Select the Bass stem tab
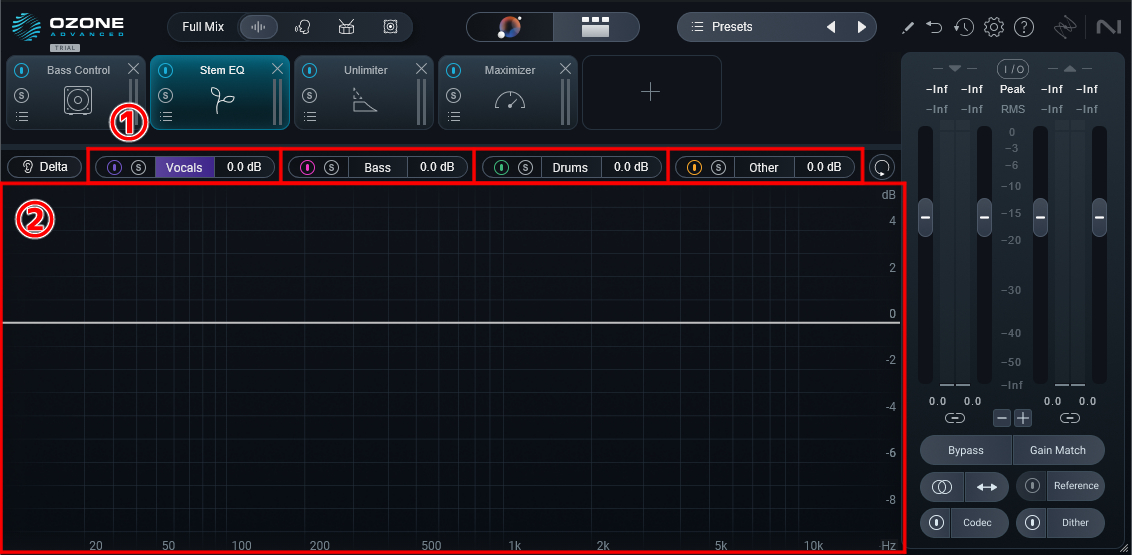Screen dimensions: 1132x555 pos(378,167)
